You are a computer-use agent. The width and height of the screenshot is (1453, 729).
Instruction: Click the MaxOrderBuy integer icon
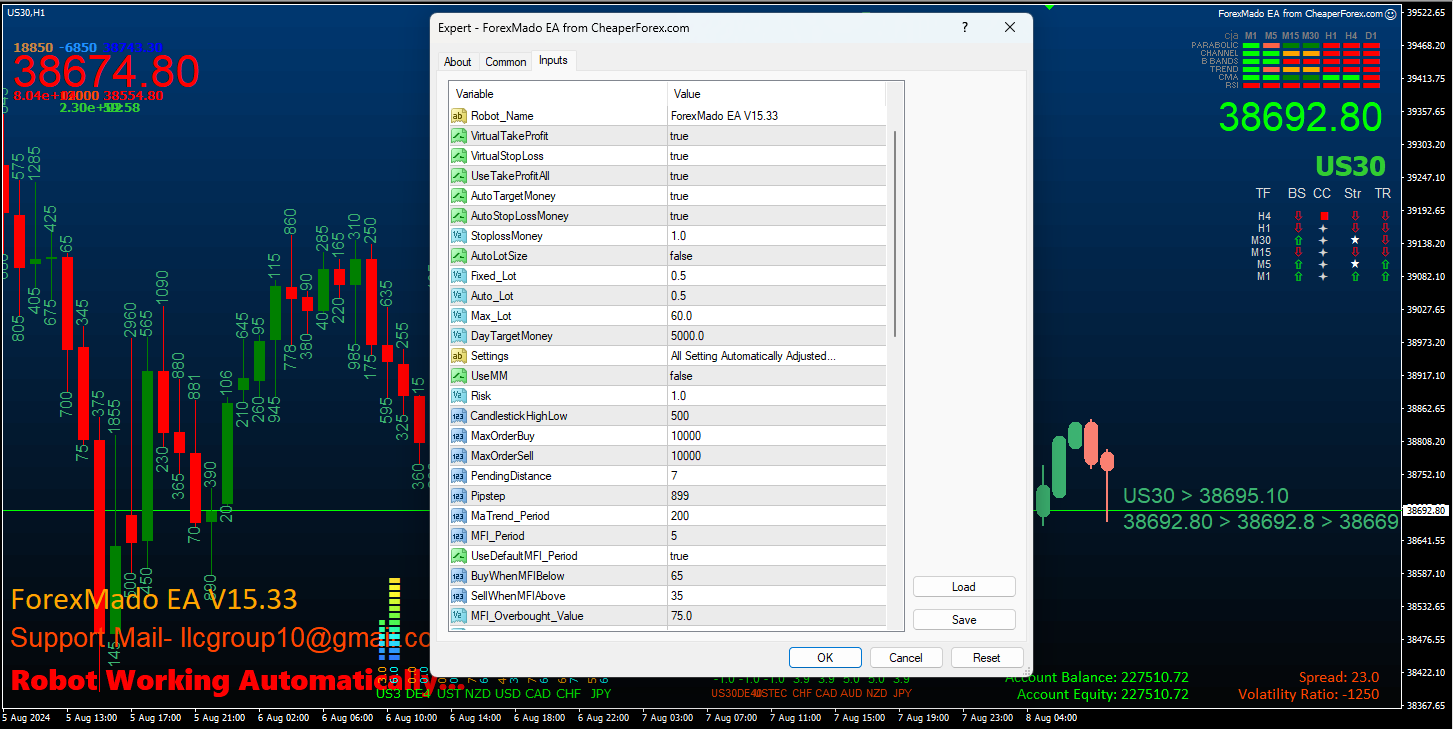click(459, 436)
